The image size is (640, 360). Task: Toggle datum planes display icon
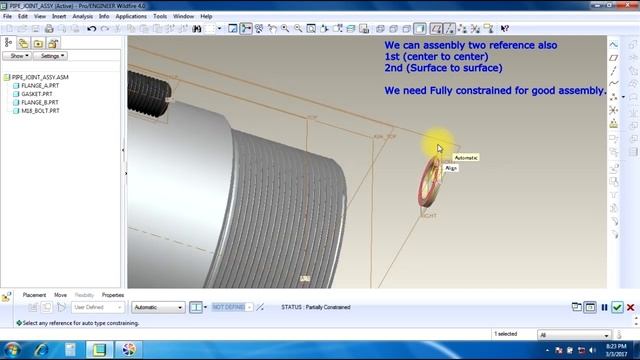[436, 29]
